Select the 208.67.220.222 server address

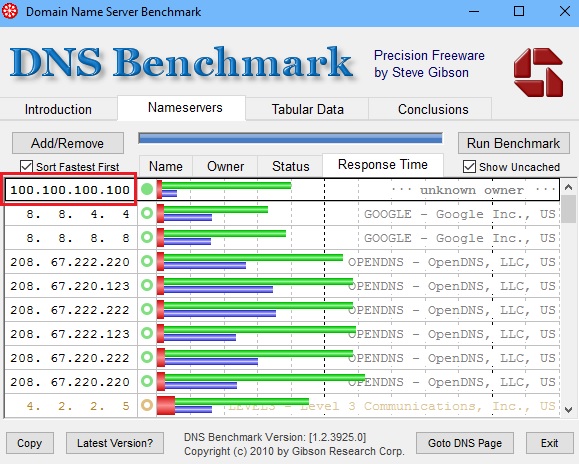coord(70,358)
